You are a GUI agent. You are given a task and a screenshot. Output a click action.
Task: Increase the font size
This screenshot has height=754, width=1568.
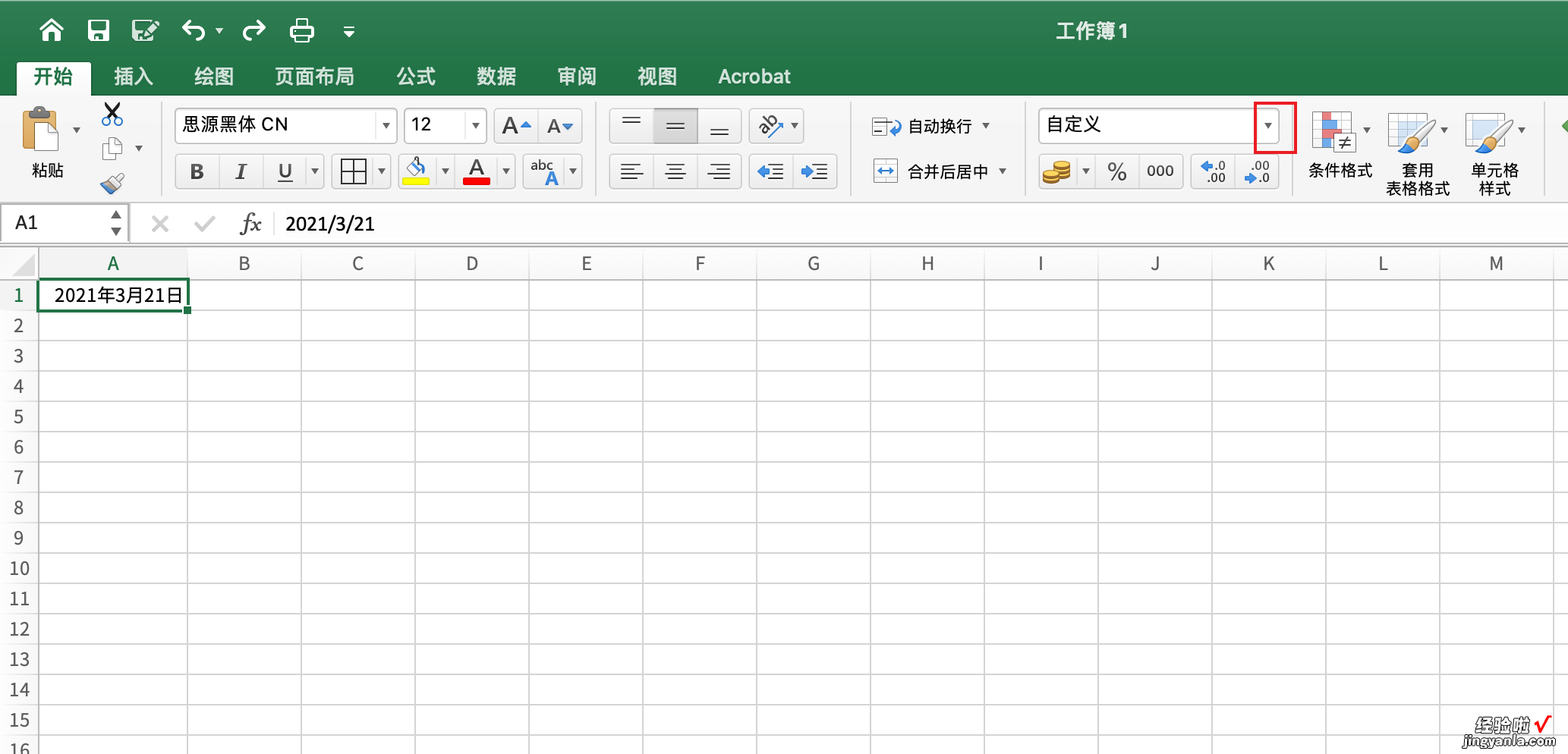click(x=516, y=126)
